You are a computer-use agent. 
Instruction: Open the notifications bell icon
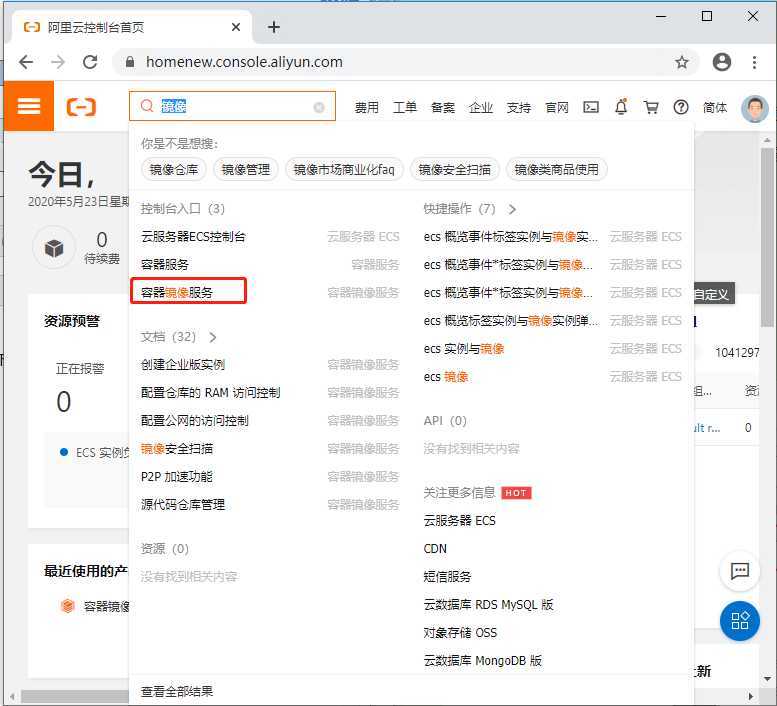pos(621,107)
